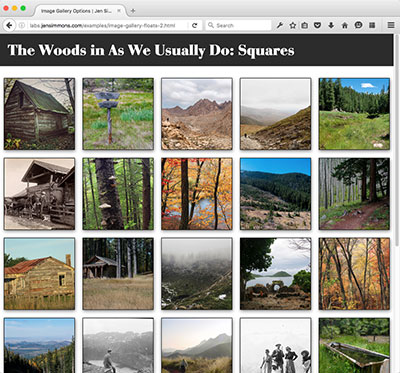Open a new tab with plus button

click(x=133, y=11)
